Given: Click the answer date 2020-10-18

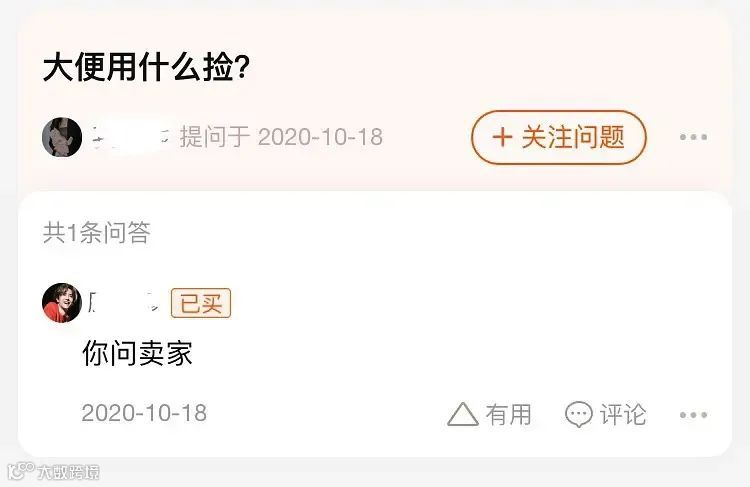Looking at the screenshot, I should click(144, 413).
